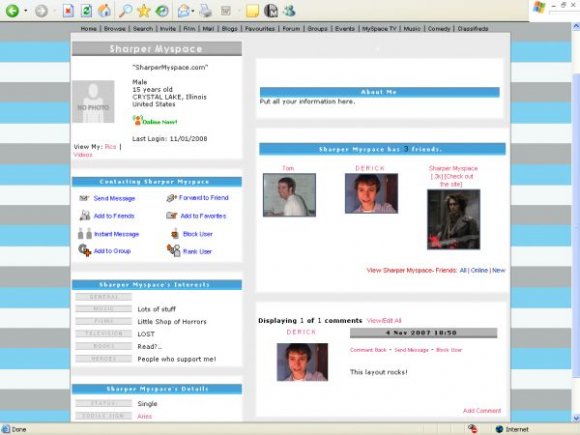Open Forum in MySpace navigation bar

291,28
